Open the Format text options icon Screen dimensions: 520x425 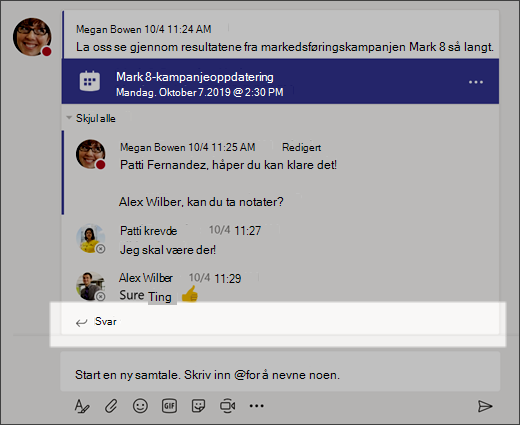tap(82, 406)
